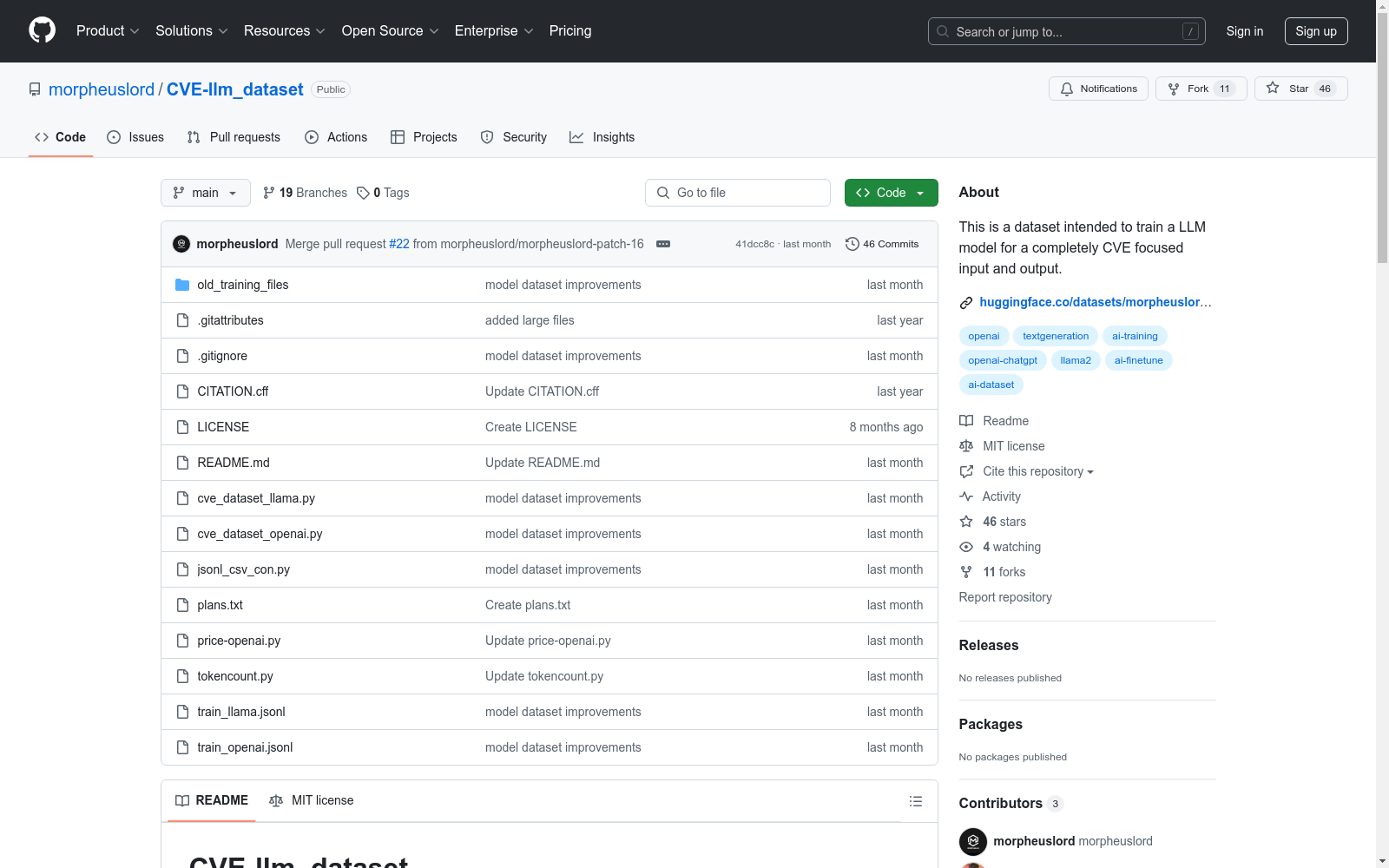Click the ai-finetune topic tag

point(1139,360)
